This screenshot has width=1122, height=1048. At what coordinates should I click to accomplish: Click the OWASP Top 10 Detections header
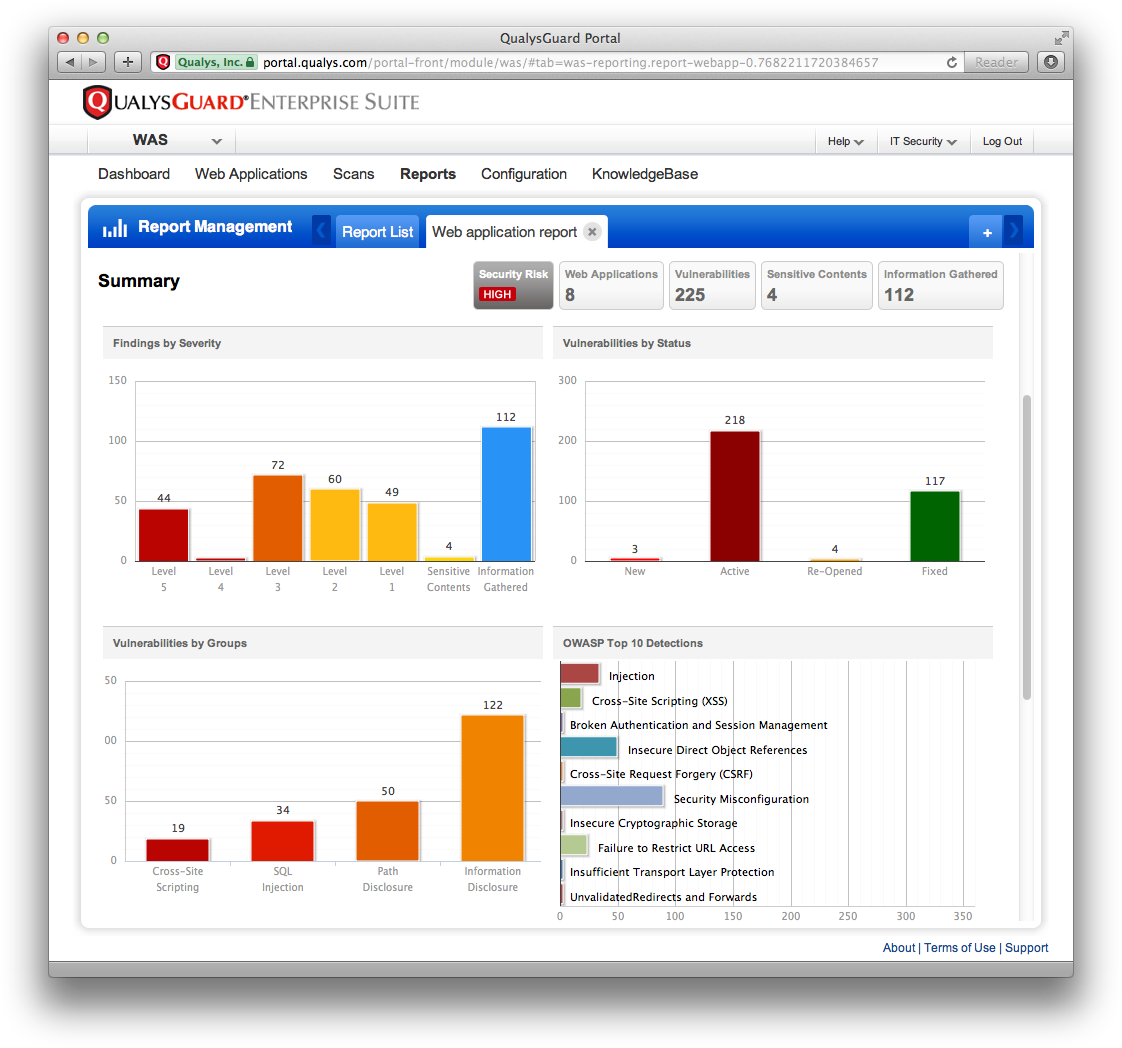[x=773, y=643]
